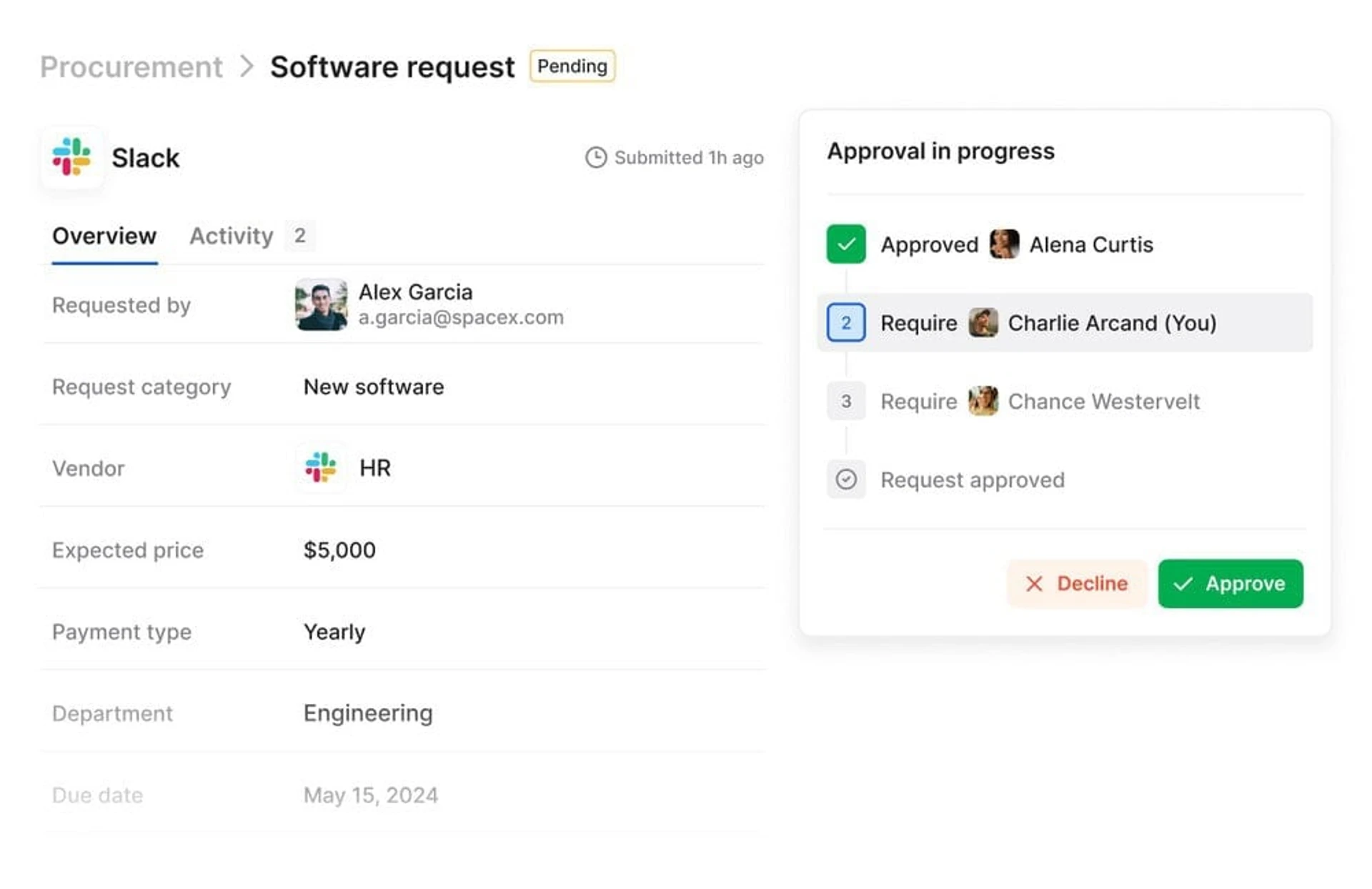
Task: Click the Request category field label
Action: 141,387
